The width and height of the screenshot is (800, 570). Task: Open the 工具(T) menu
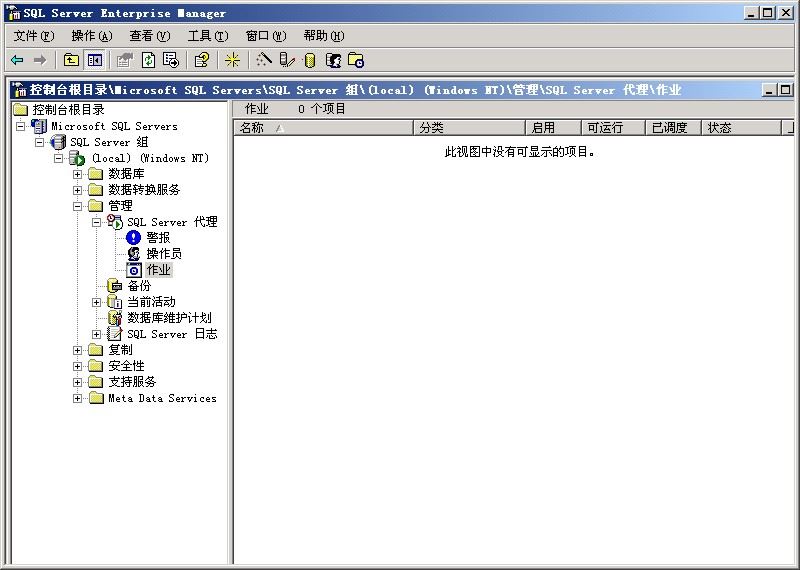(208, 36)
